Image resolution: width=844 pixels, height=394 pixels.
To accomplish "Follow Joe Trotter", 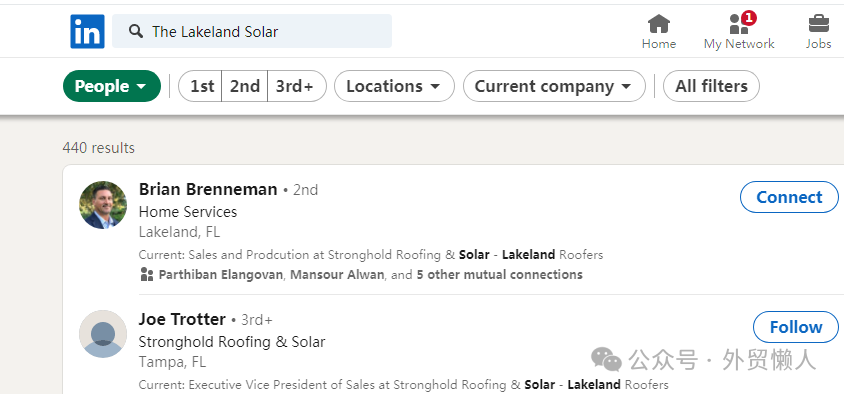I will point(796,327).
